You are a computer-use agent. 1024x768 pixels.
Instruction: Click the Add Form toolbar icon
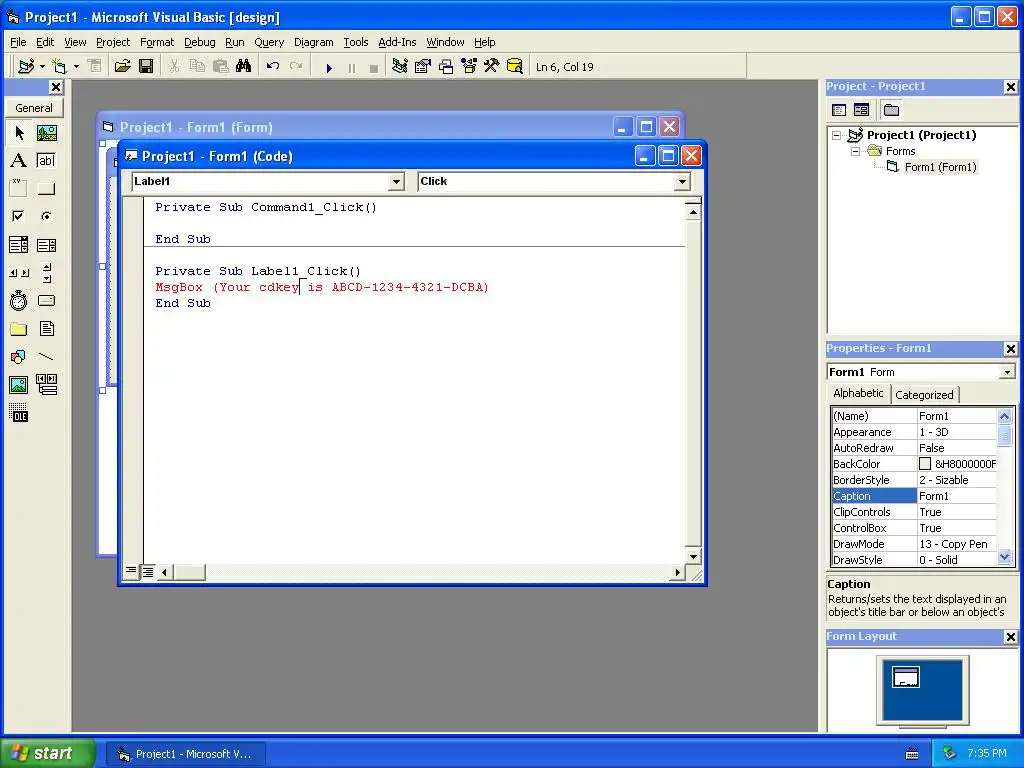(59, 66)
